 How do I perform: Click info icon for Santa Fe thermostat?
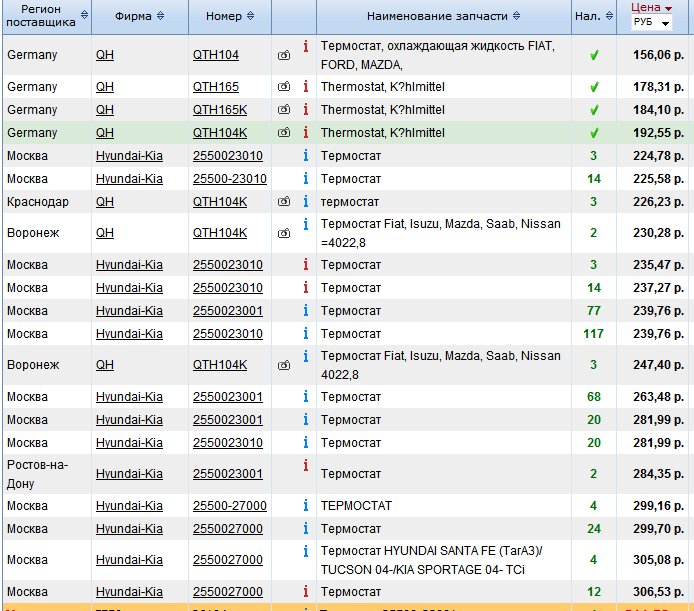pyautogui.click(x=305, y=551)
